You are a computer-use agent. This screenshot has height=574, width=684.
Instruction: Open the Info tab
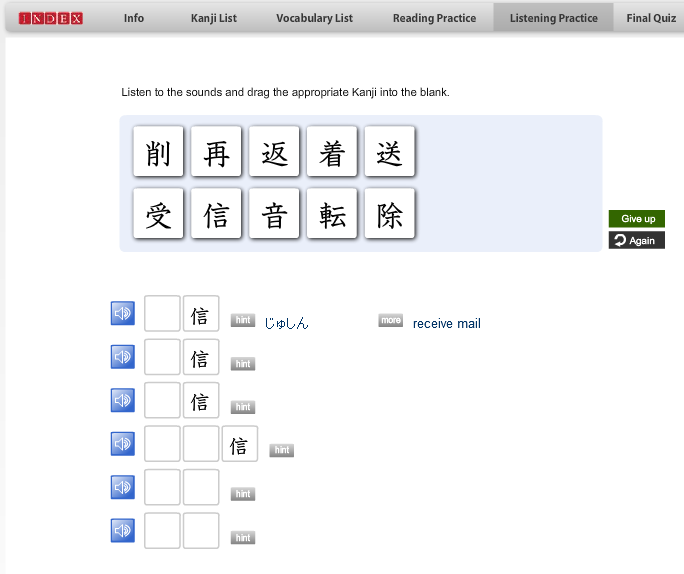[x=133, y=18]
